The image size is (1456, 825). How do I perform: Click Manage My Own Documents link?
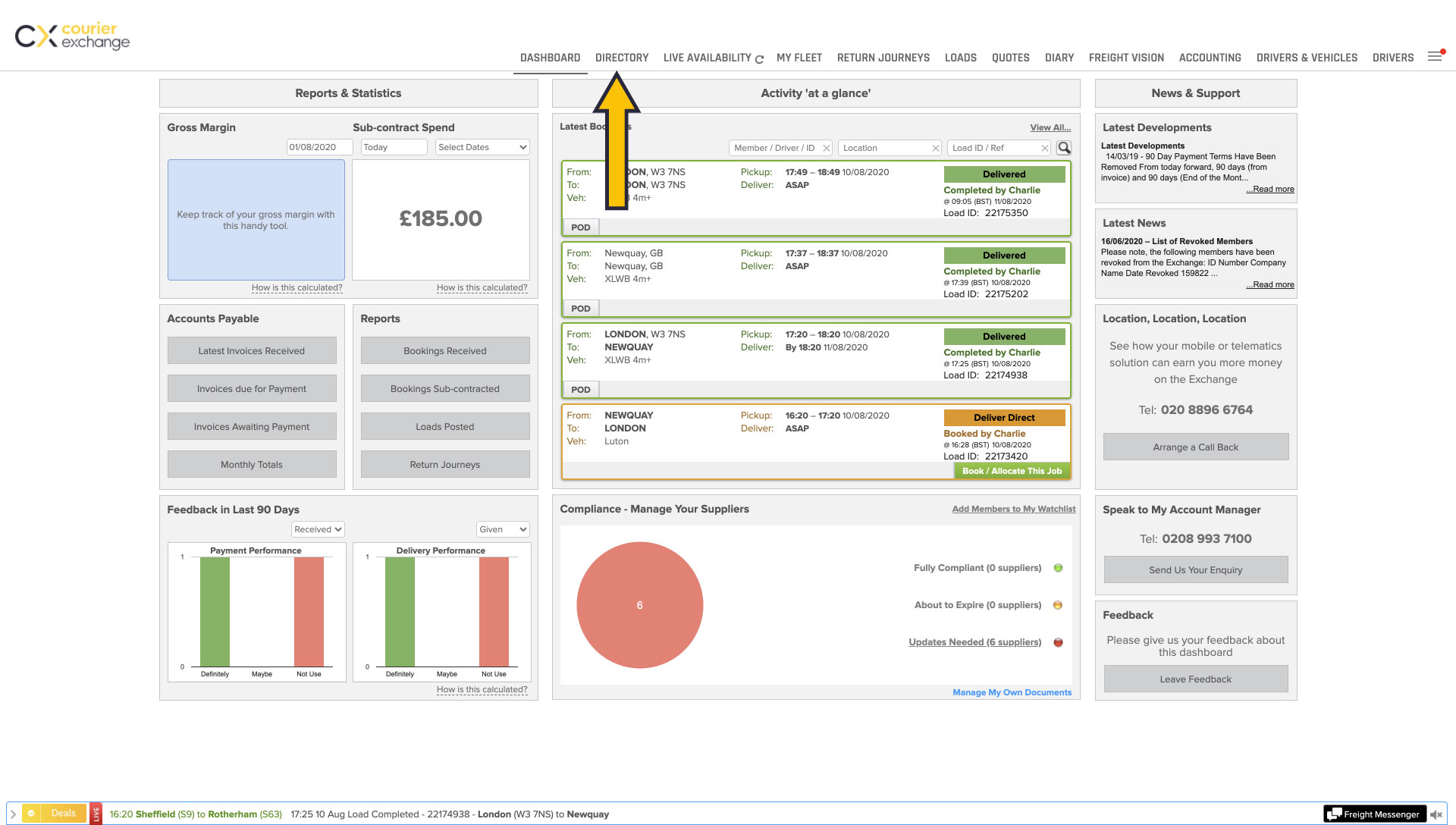tap(1012, 692)
